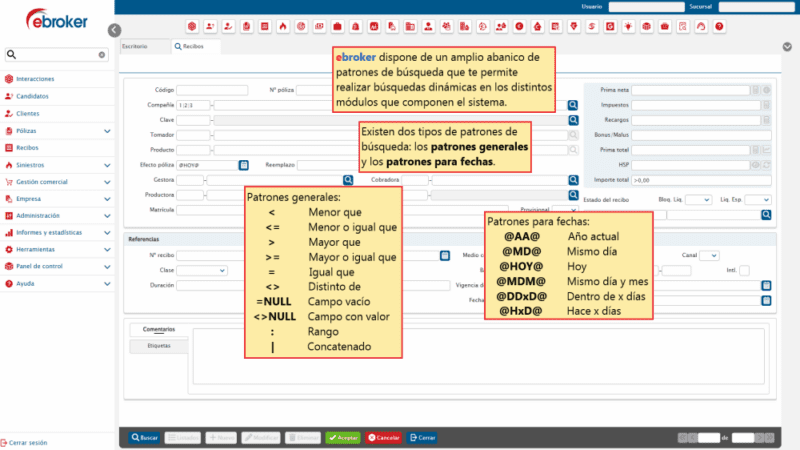Toggle the Intl. checkbox
Image resolution: width=800 pixels, height=450 pixels.
click(x=744, y=270)
